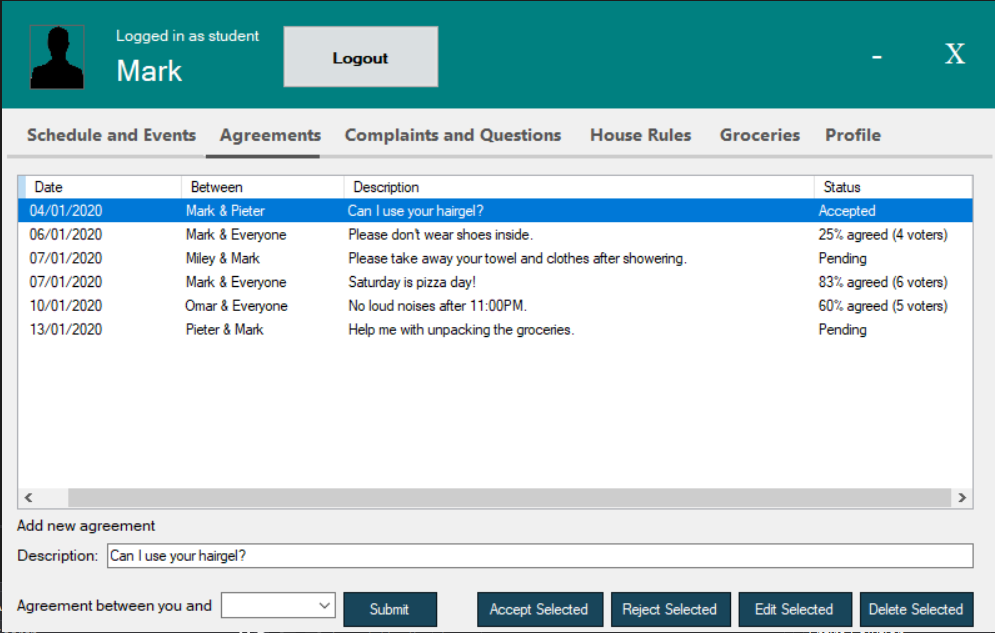Open the 'Agreement between you and' dropdown
995x633 pixels.
[278, 606]
